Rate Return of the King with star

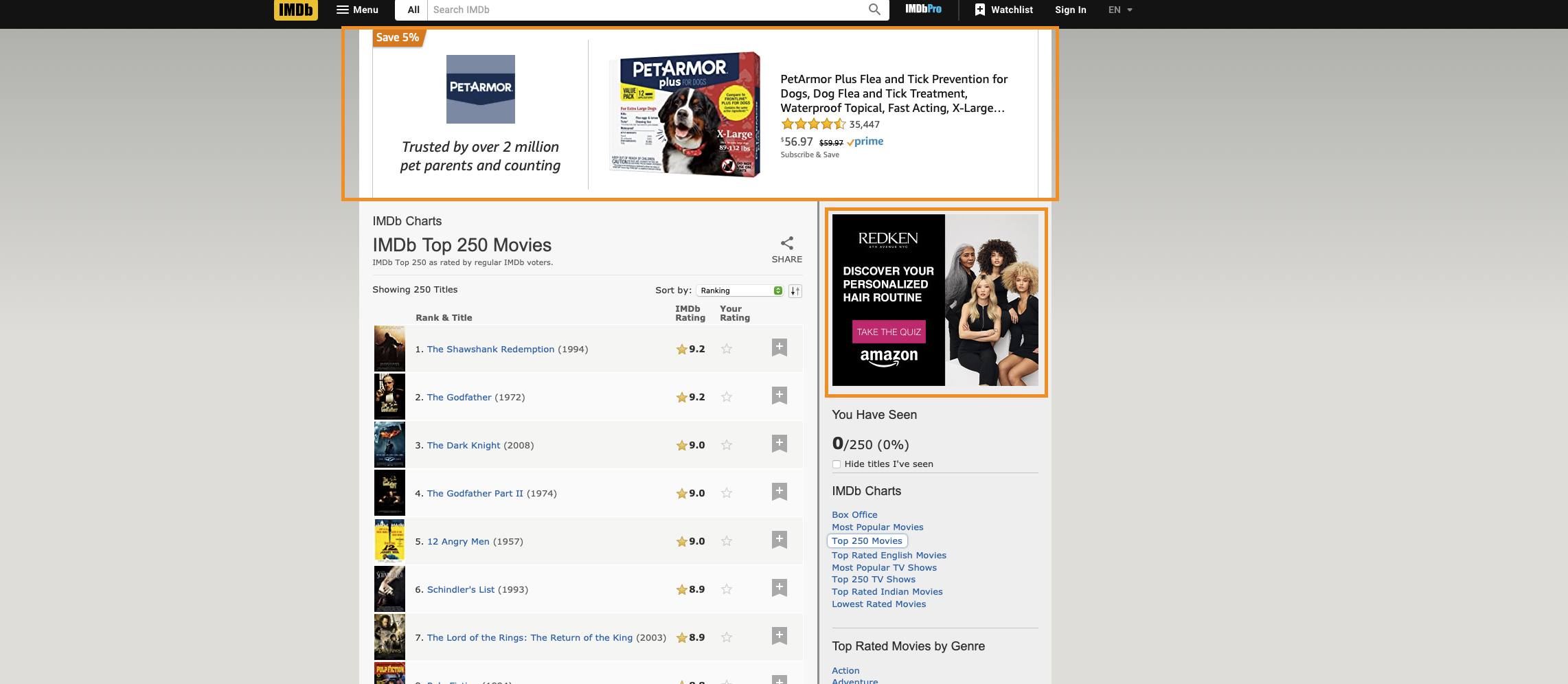[x=727, y=637]
